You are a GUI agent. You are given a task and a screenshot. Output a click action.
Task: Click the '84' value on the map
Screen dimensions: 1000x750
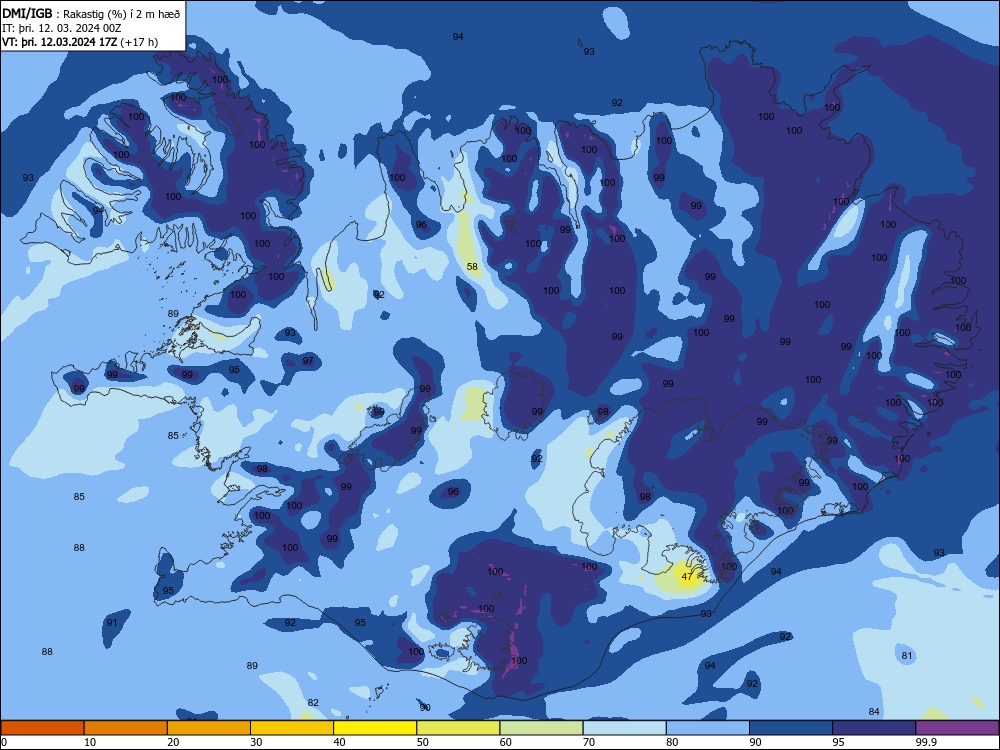[874, 711]
